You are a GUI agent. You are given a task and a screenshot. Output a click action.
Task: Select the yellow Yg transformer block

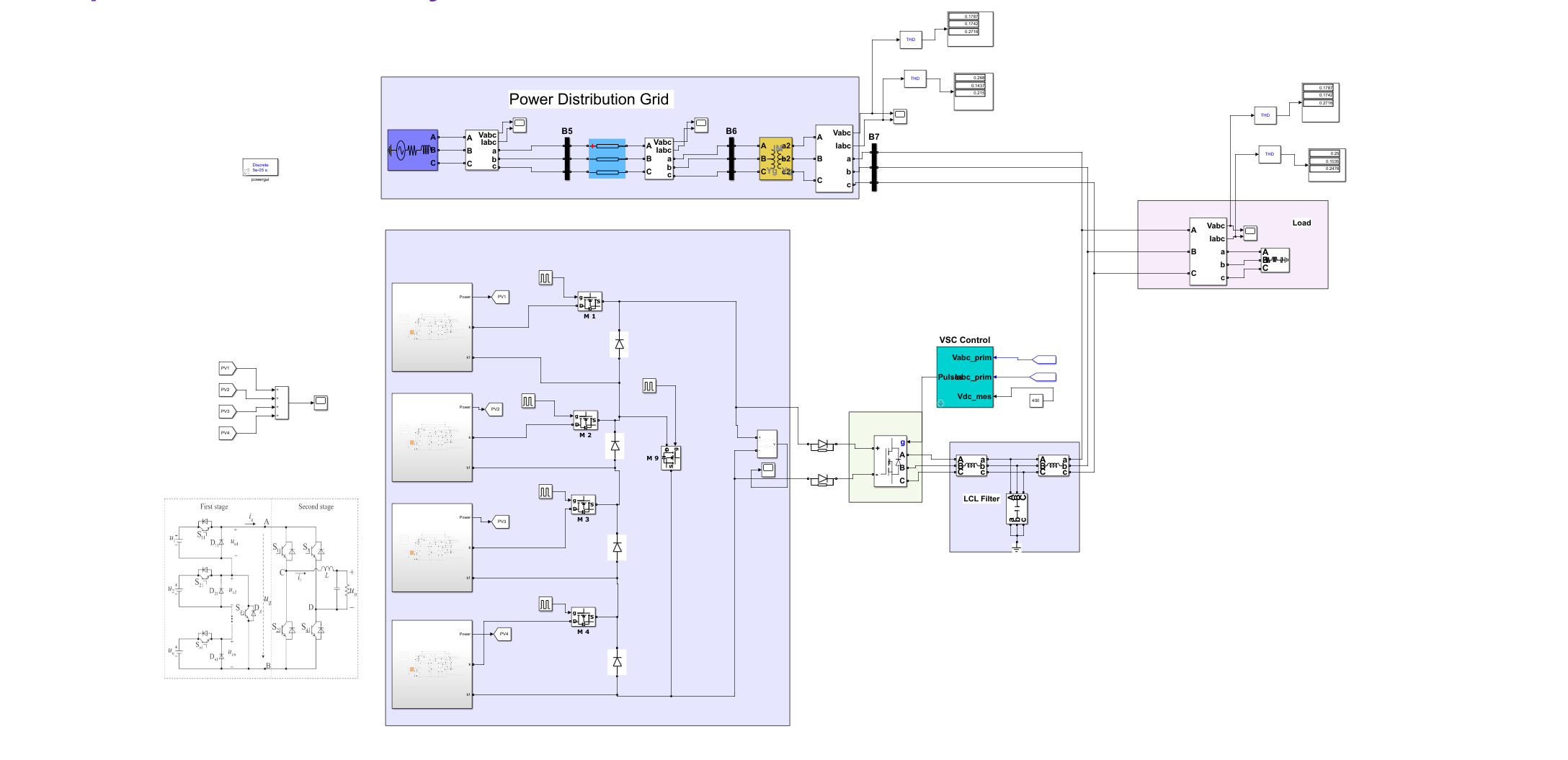click(x=775, y=158)
